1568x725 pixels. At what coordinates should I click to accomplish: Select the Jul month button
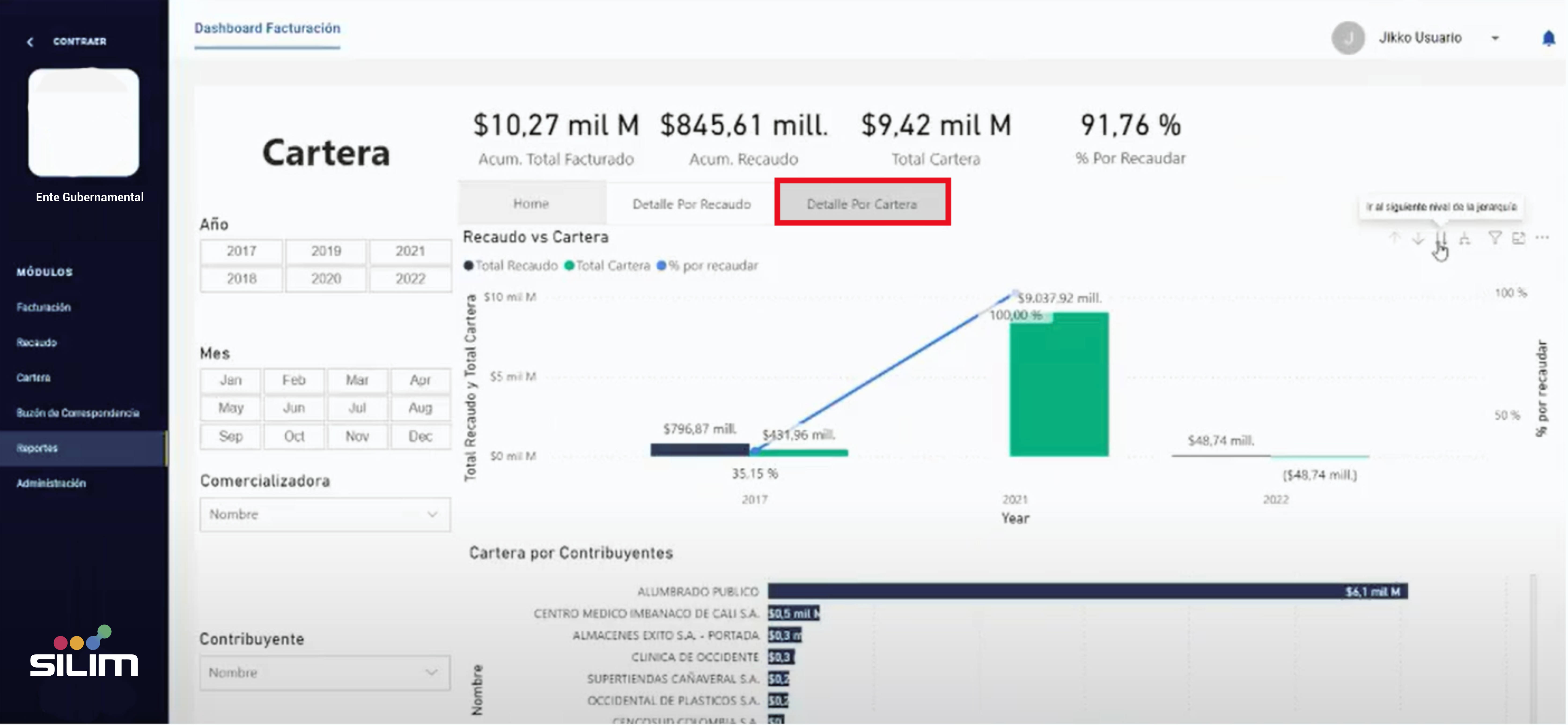point(357,408)
